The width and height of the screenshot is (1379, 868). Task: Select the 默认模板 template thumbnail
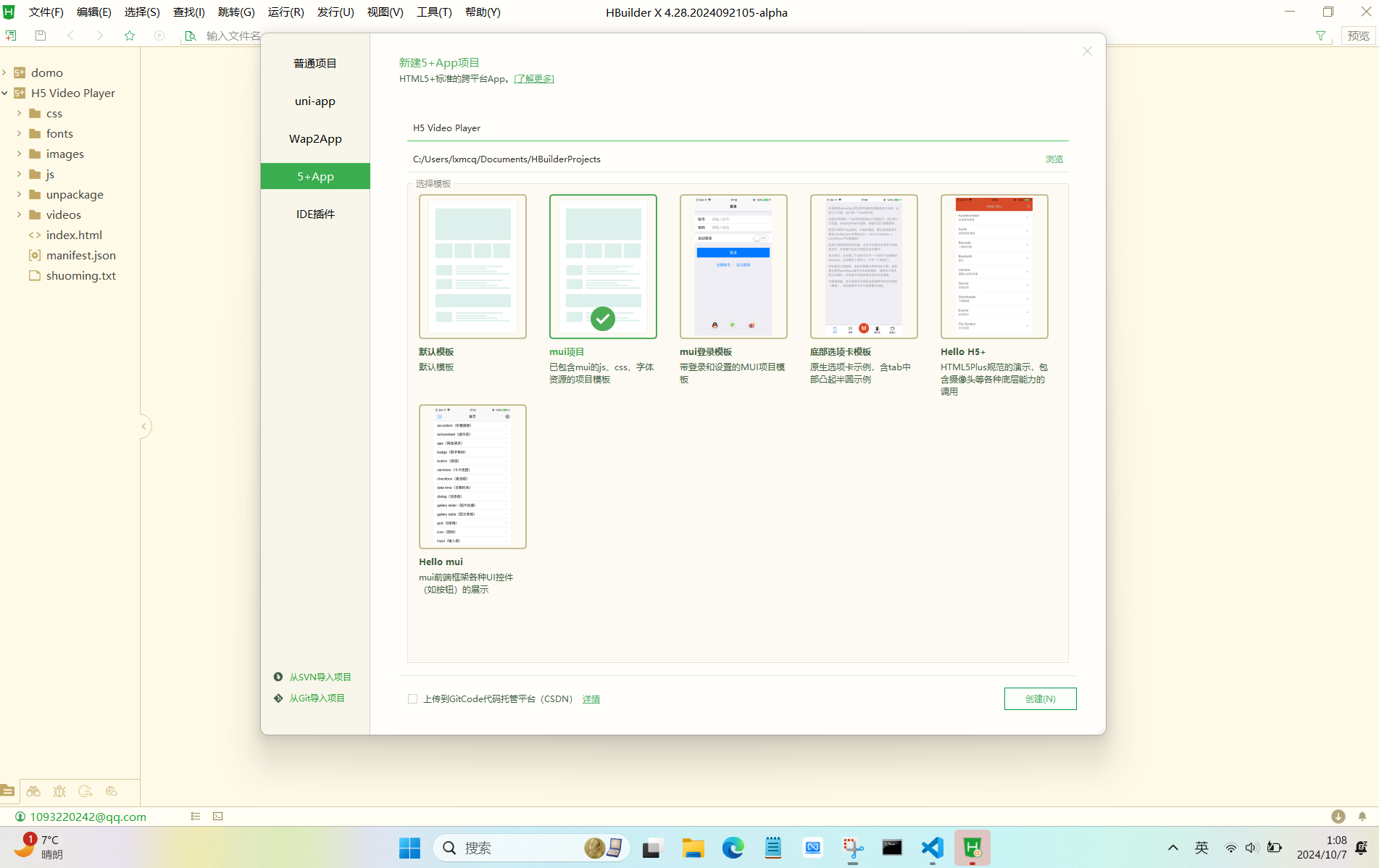click(x=472, y=267)
